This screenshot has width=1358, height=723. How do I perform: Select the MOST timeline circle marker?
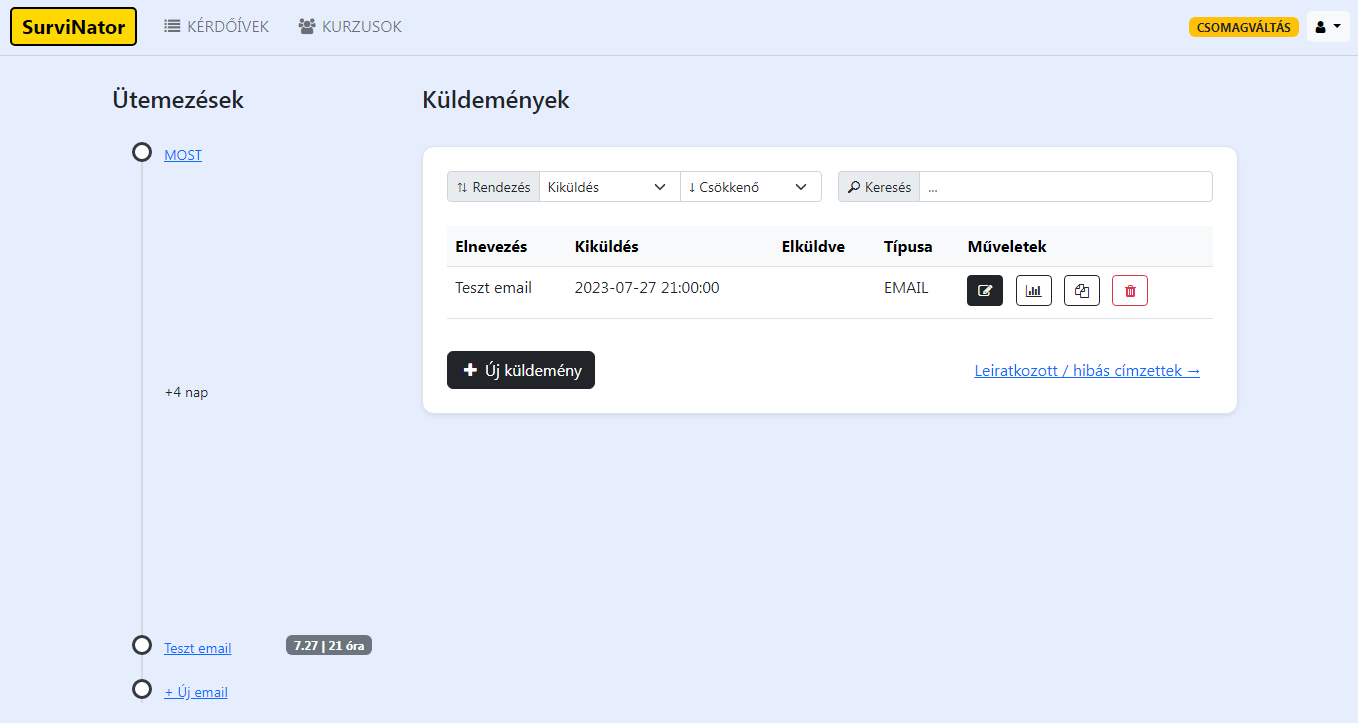pos(142,152)
